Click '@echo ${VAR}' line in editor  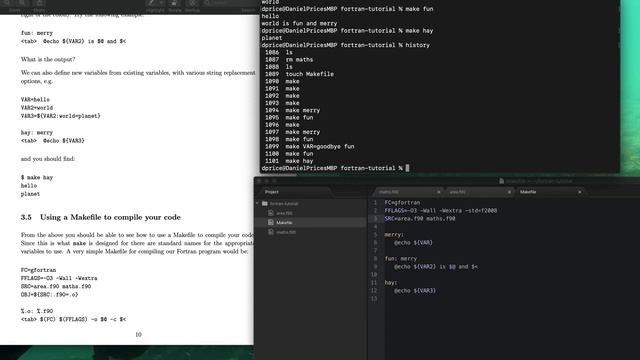coord(413,242)
